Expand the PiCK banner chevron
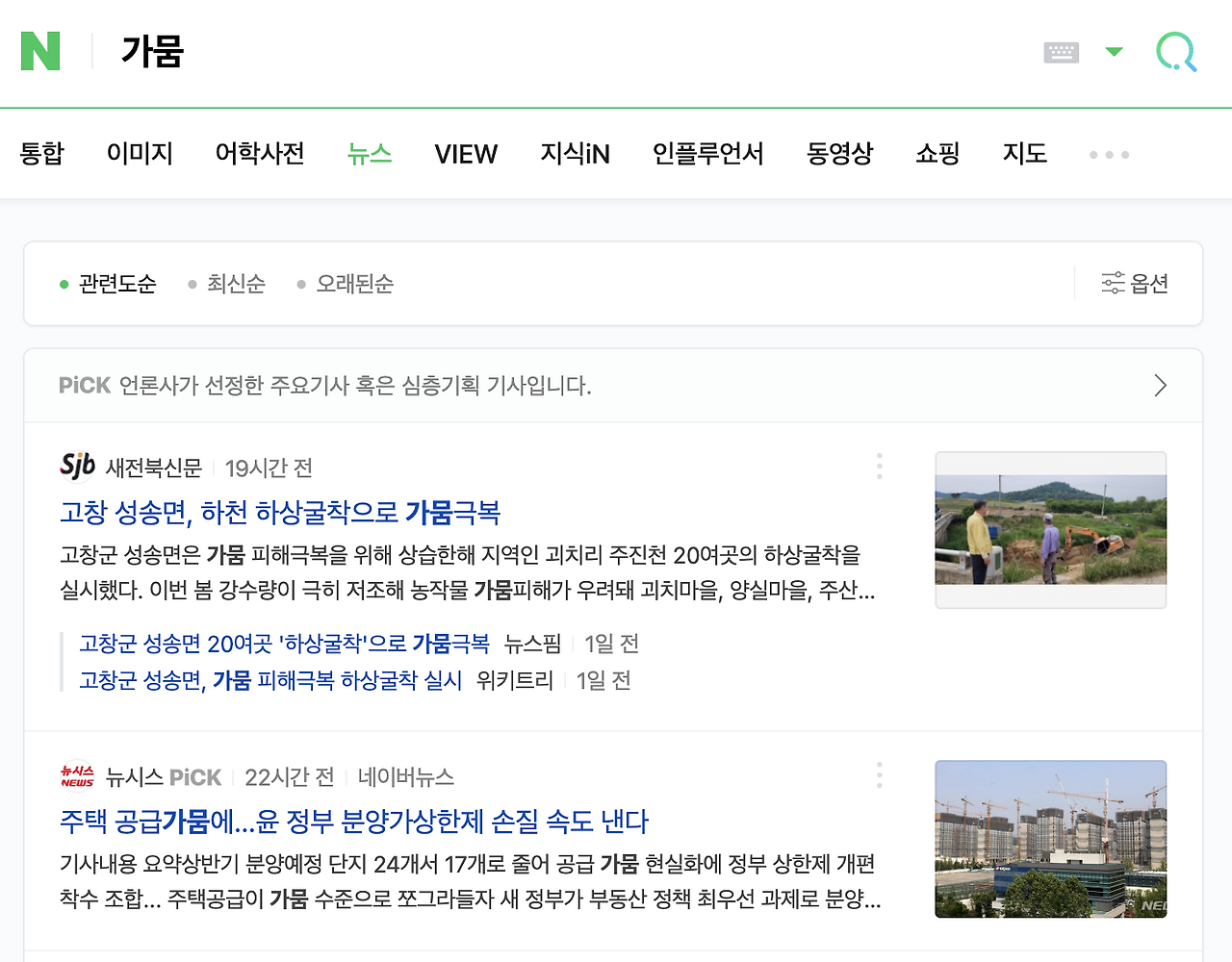The height and width of the screenshot is (962, 1232). tap(1161, 385)
